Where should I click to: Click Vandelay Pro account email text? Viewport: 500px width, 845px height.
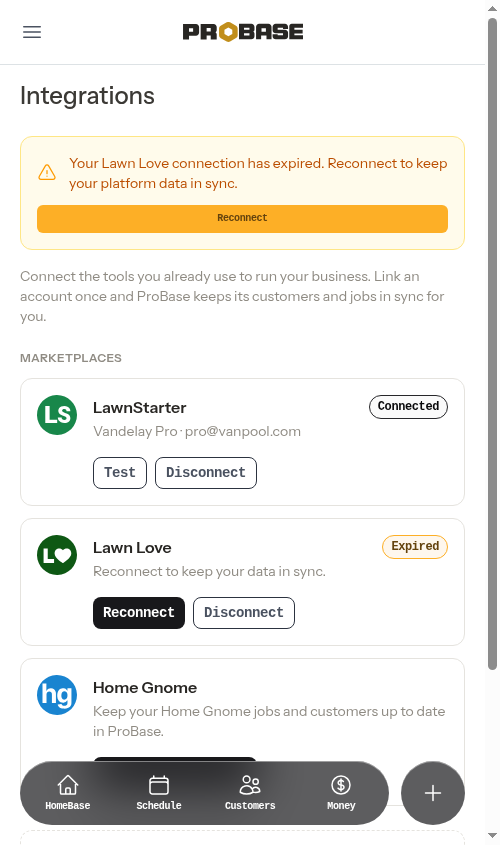[197, 431]
